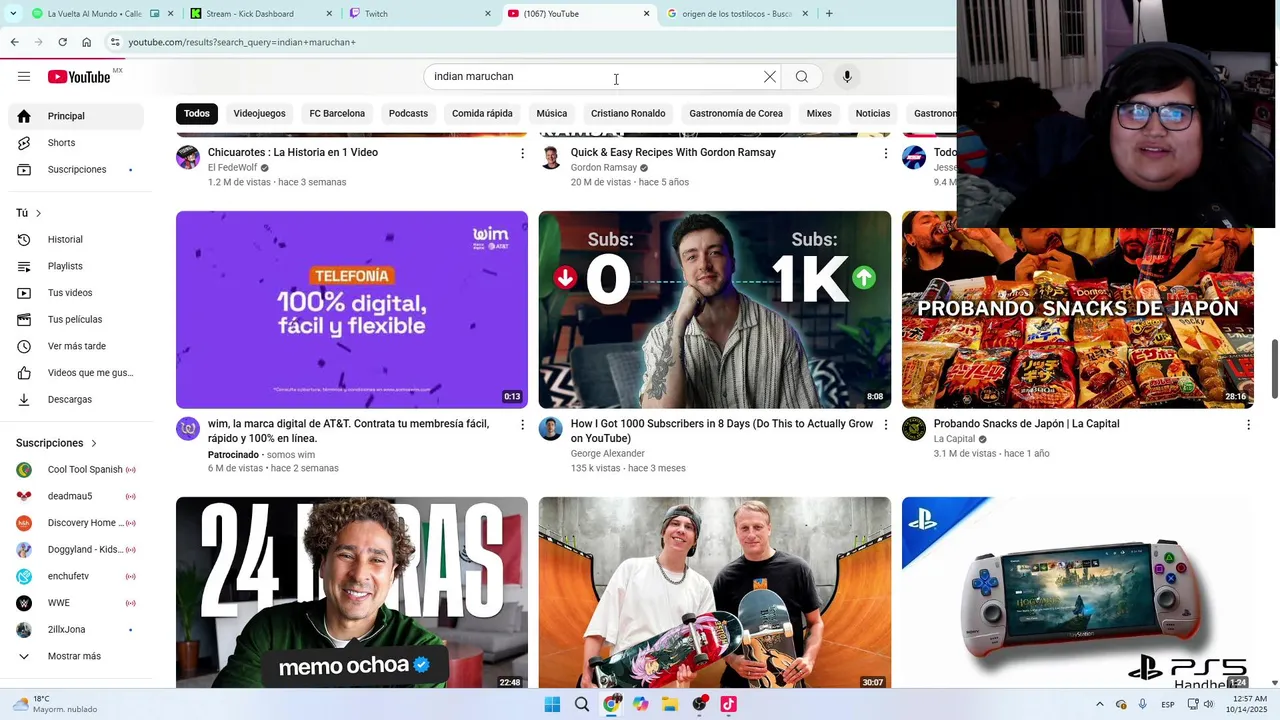
Task: Select Gastronomía de Corea filter chip
Action: [736, 113]
